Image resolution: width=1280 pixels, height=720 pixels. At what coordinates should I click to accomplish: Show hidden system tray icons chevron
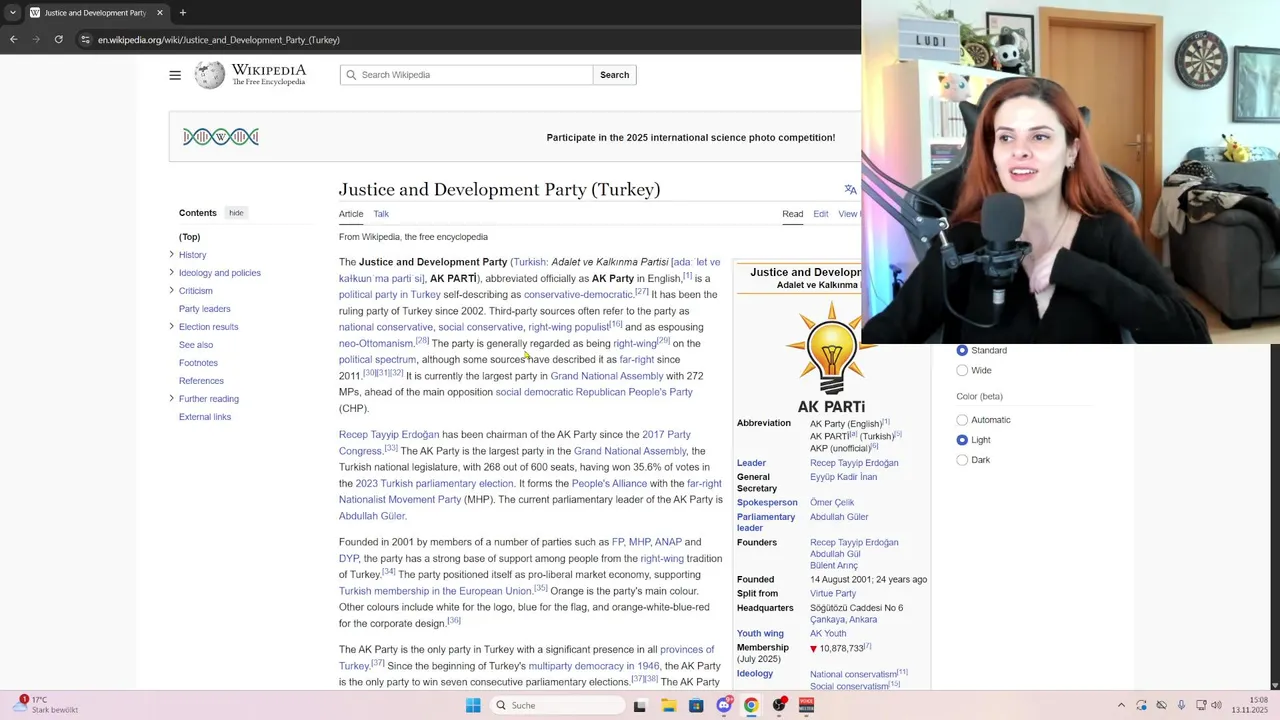point(1121,705)
